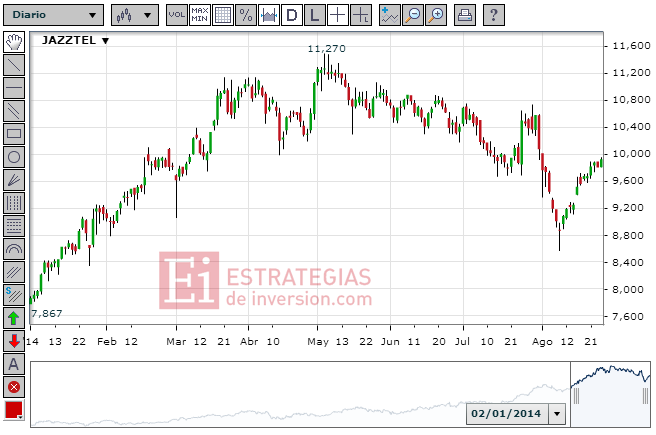Print the chart
Image resolution: width=656 pixels, height=435 pixels.
pos(464,15)
